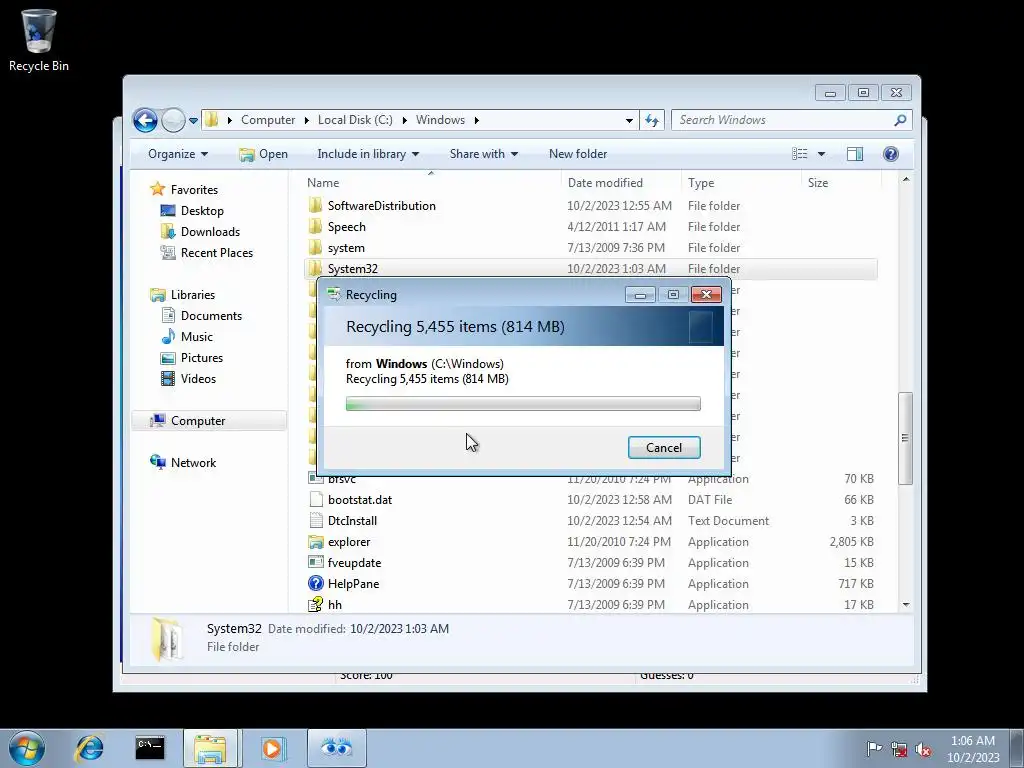1024x768 pixels.
Task: Open the Include in library menu
Action: point(368,154)
